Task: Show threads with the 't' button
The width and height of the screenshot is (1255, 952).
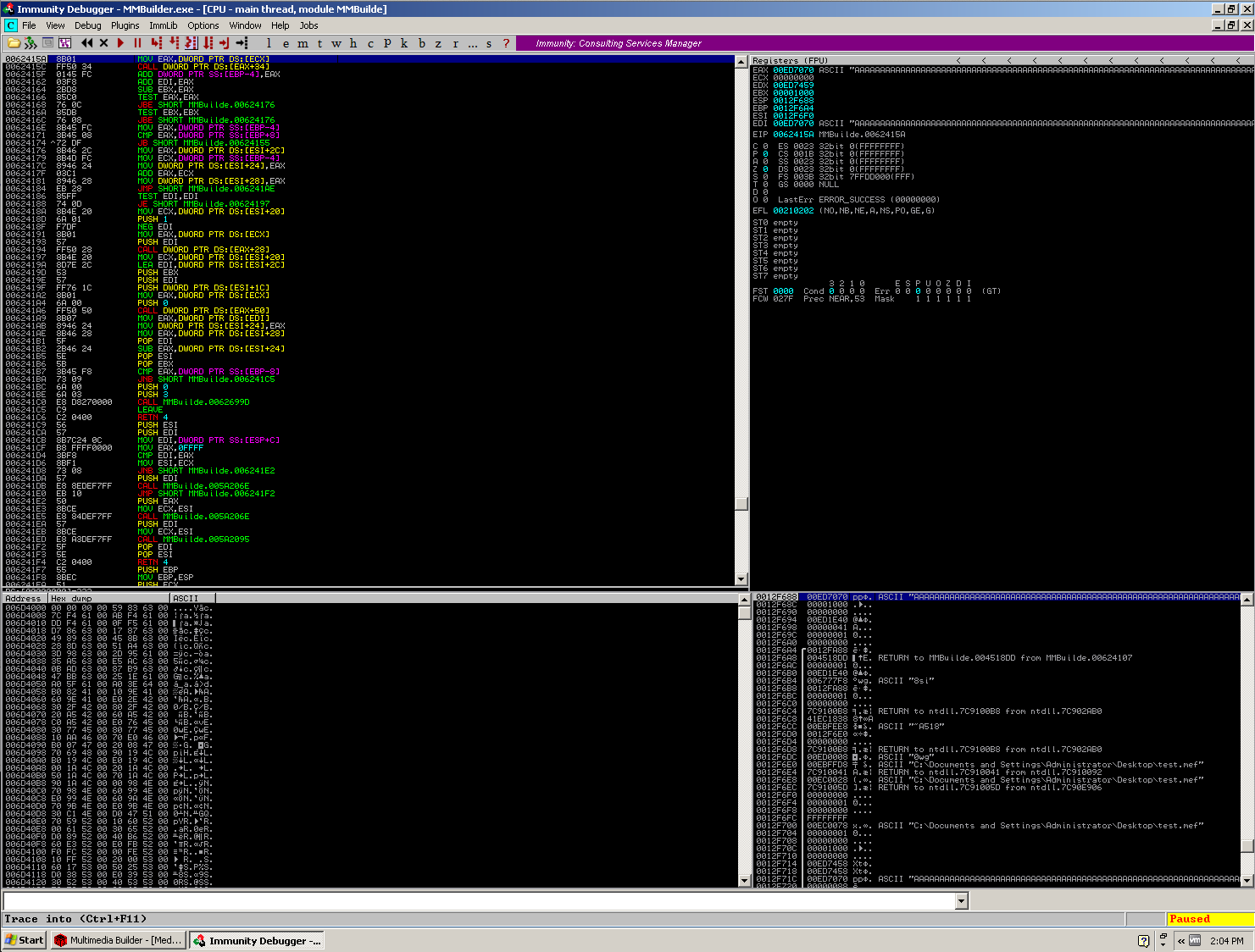Action: [319, 43]
